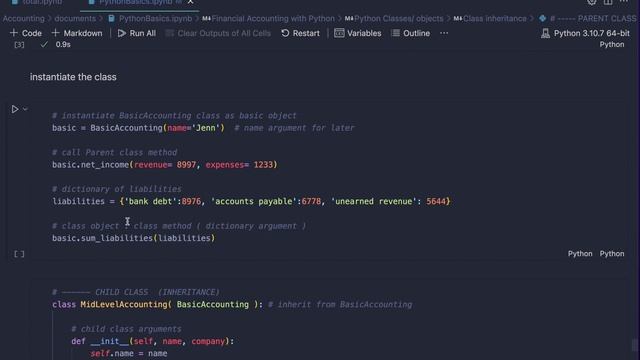Clear Outputs of All Cells
640x360 pixels.
coord(218,33)
